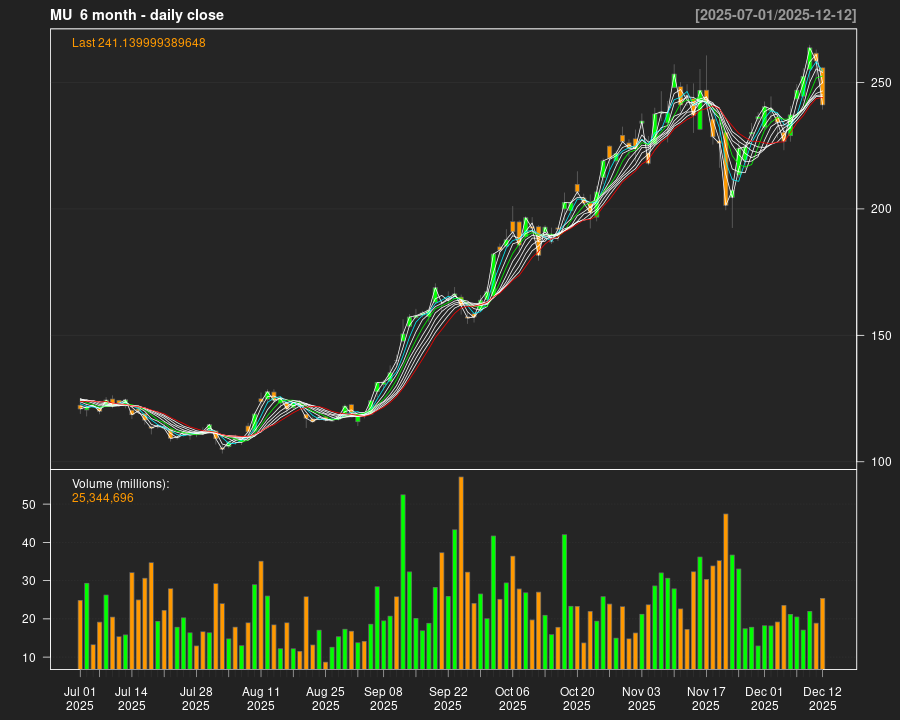Click the 150 price axis label
The height and width of the screenshot is (720, 900).
[880, 335]
